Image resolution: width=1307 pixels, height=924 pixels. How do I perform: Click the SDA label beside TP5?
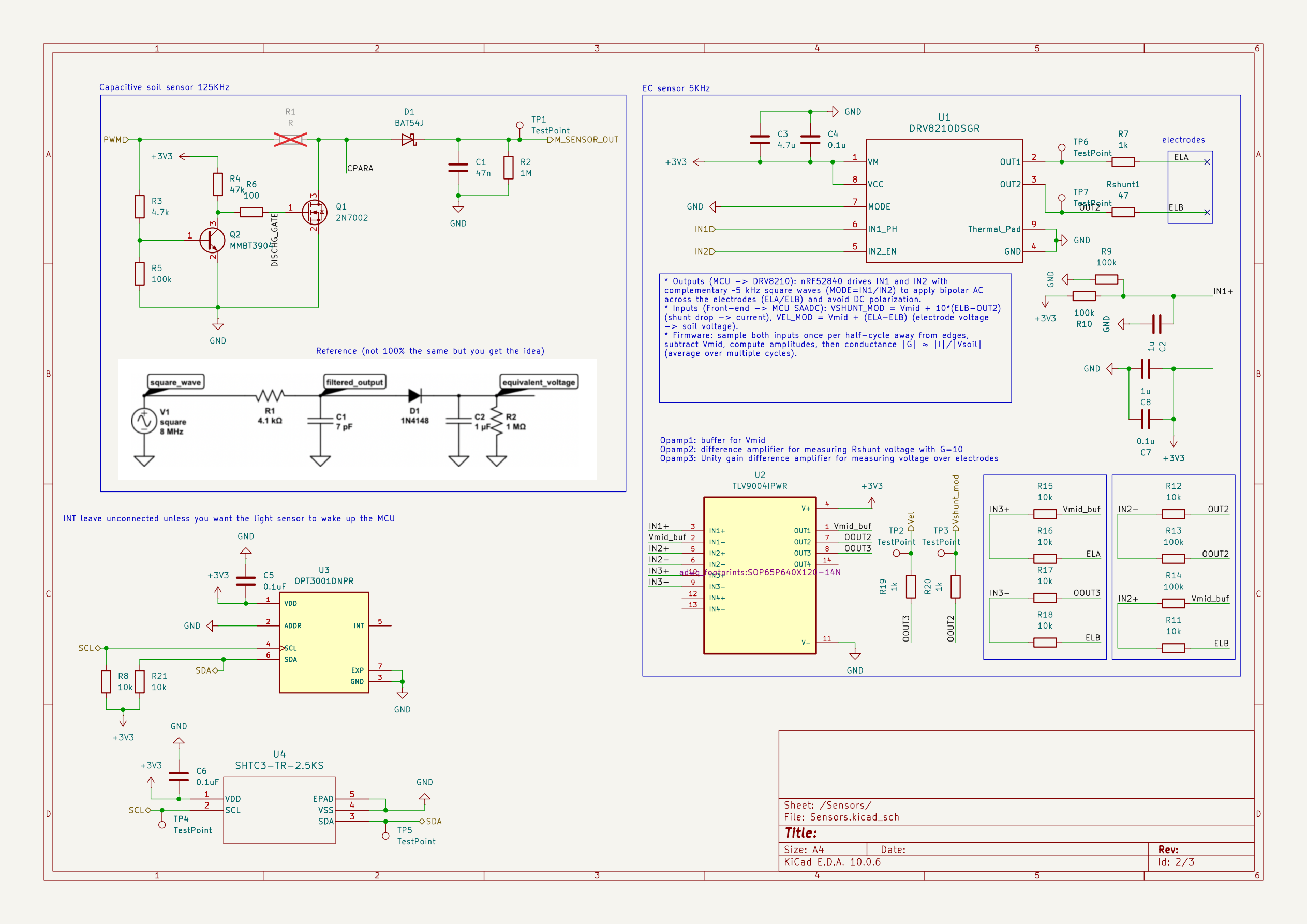click(431, 821)
